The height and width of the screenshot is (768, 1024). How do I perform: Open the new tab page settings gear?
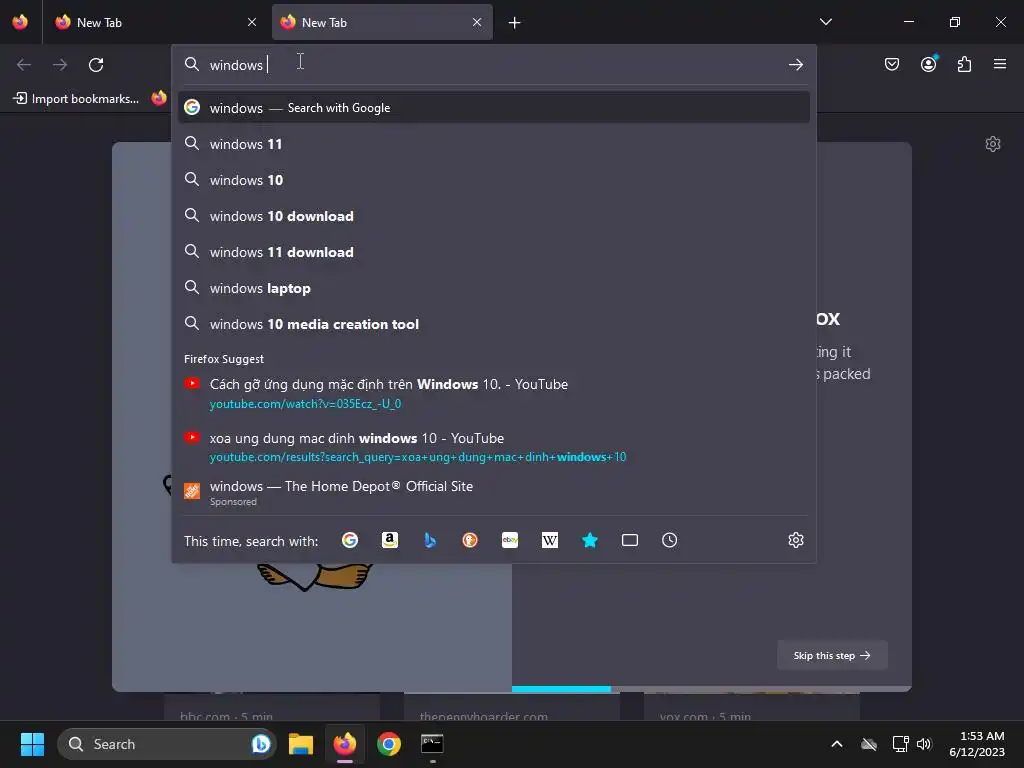993,144
